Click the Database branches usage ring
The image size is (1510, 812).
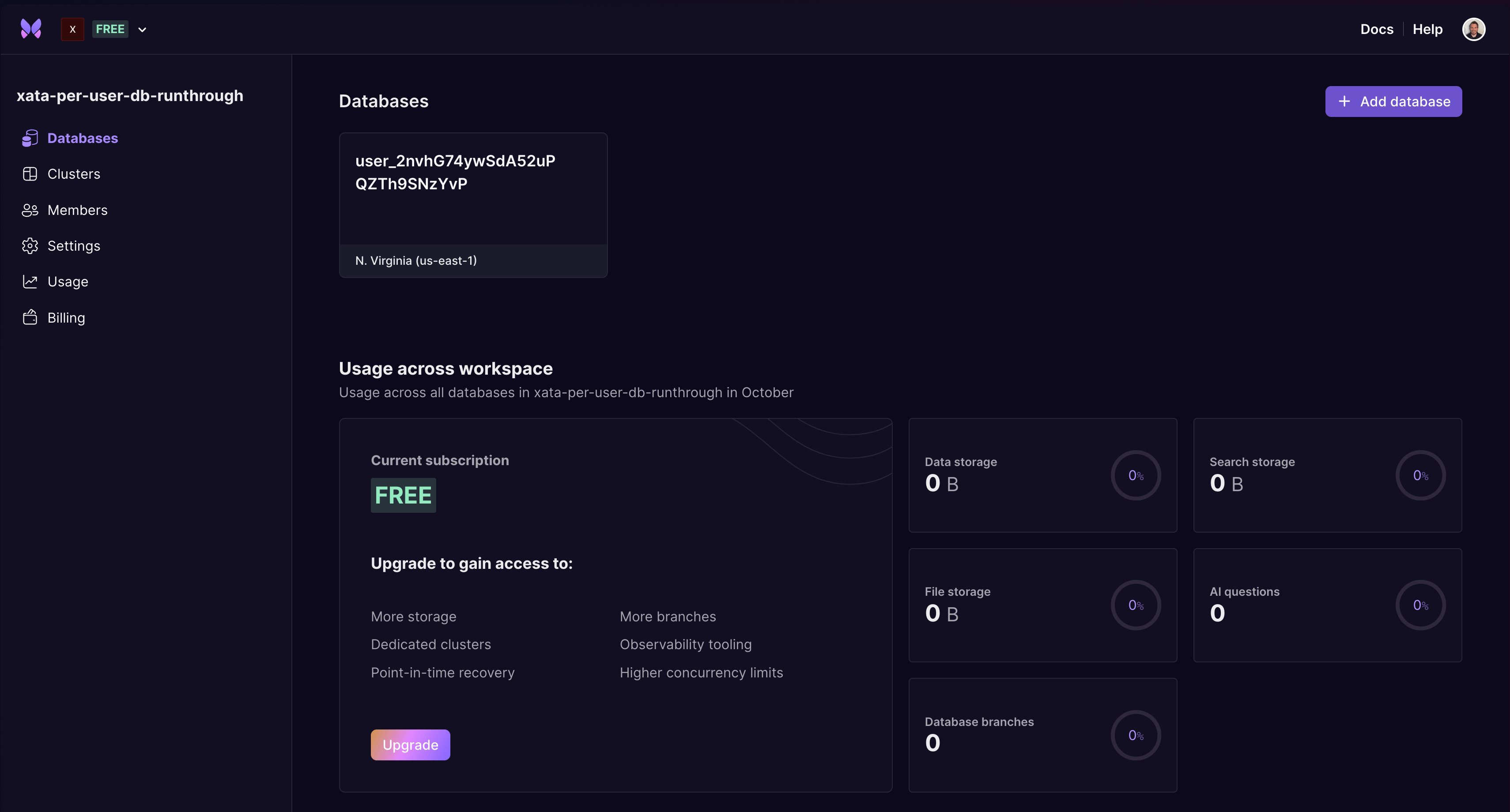(1136, 735)
